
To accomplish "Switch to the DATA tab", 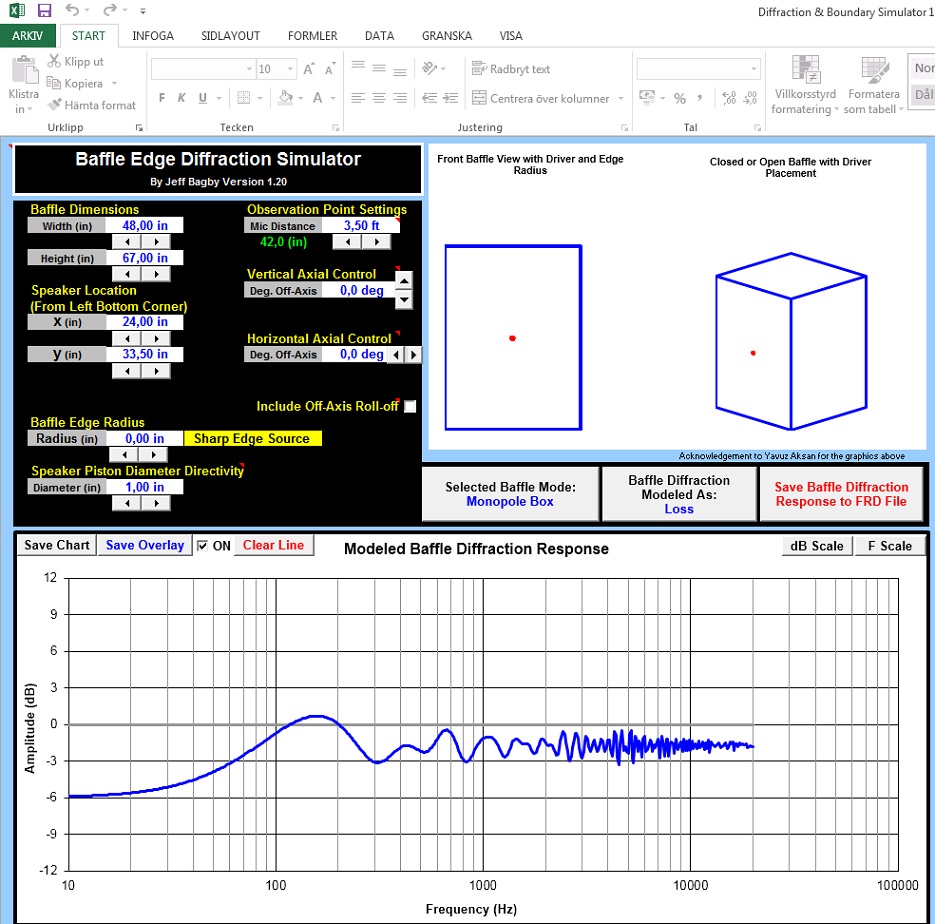I will (379, 36).
